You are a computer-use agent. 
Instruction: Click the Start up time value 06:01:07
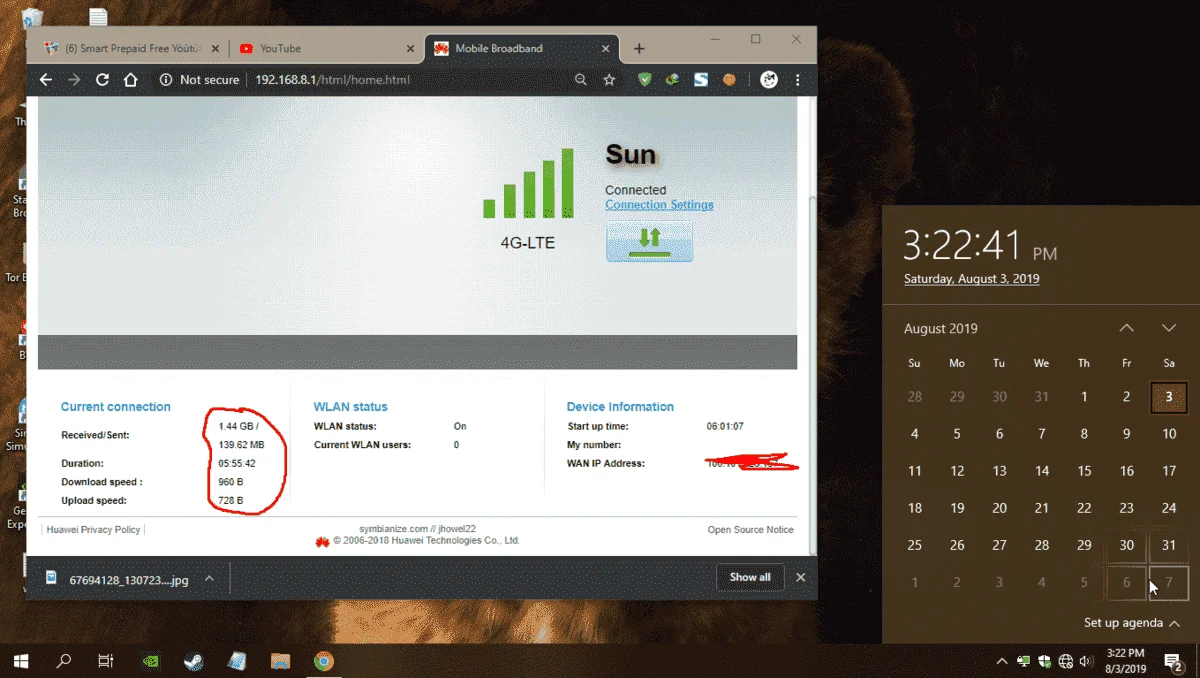click(x=725, y=426)
